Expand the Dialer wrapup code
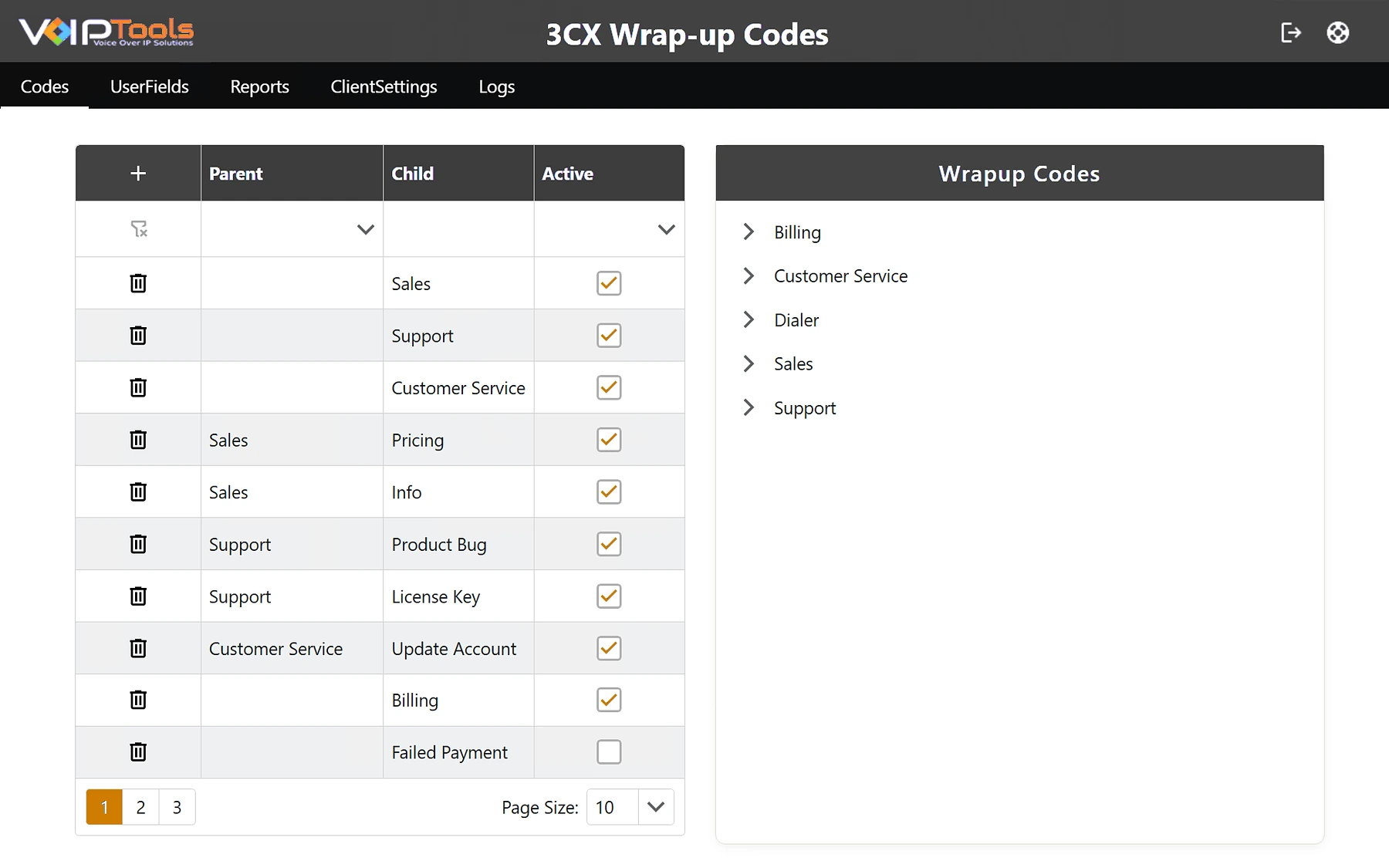1389x868 pixels. click(x=749, y=320)
